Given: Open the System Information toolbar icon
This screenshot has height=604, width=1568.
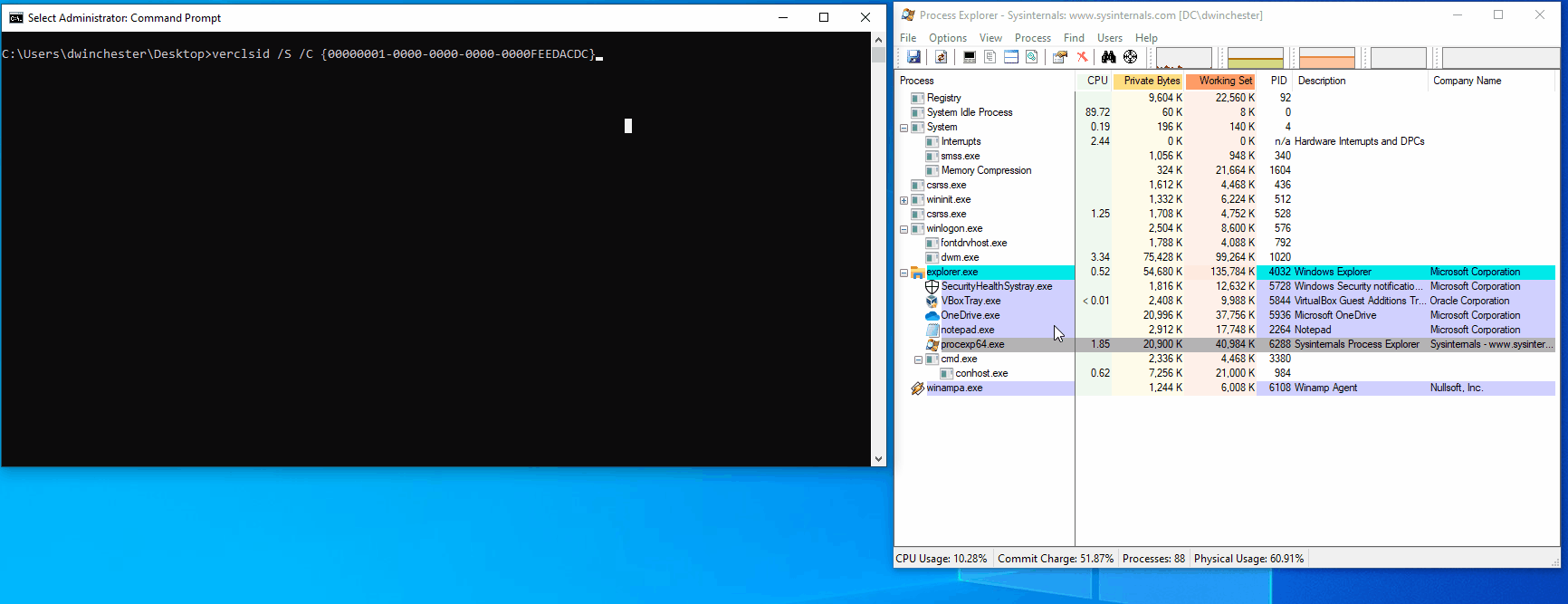Looking at the screenshot, I should pos(970,57).
